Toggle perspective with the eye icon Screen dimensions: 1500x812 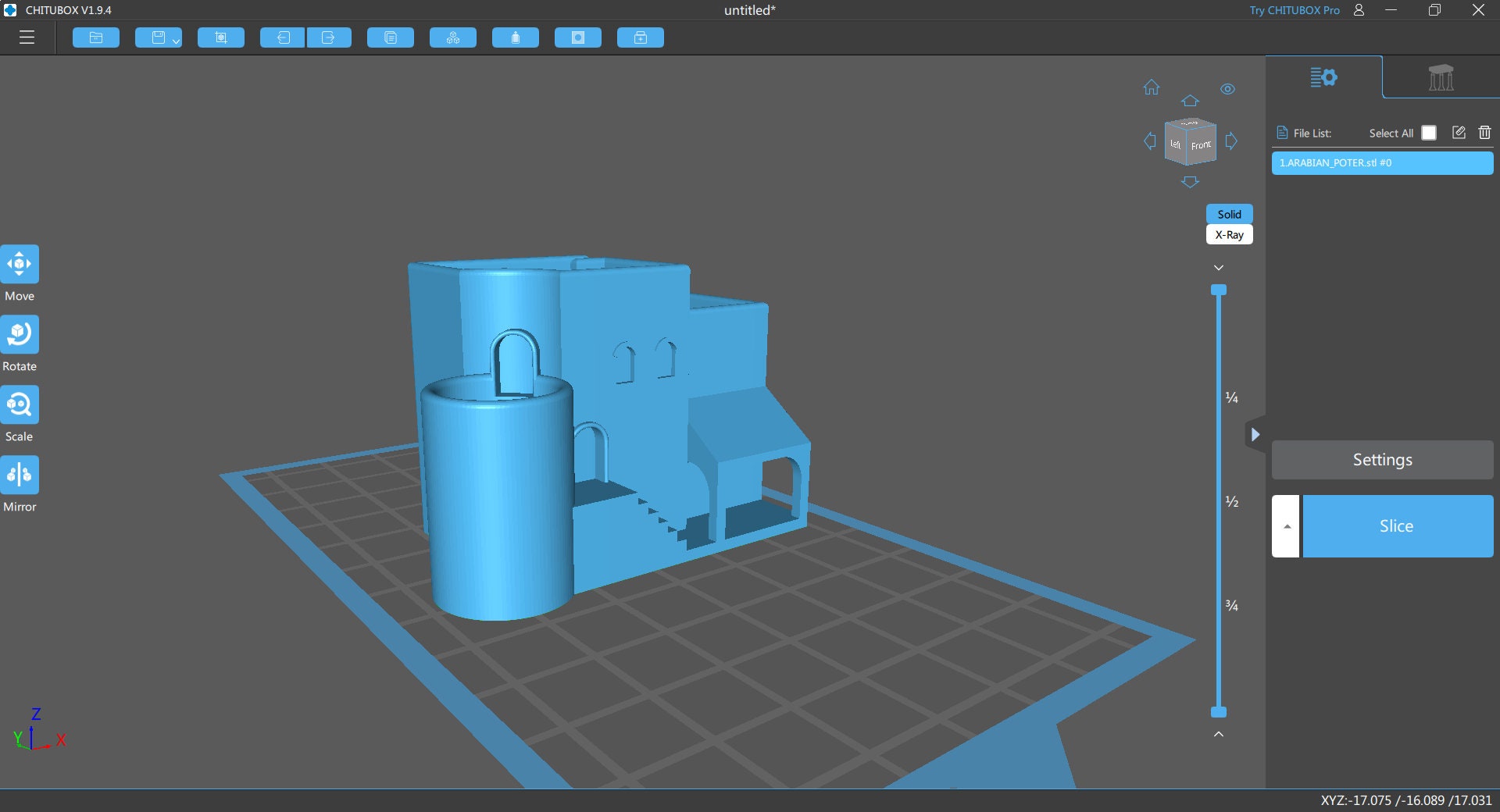pyautogui.click(x=1227, y=89)
